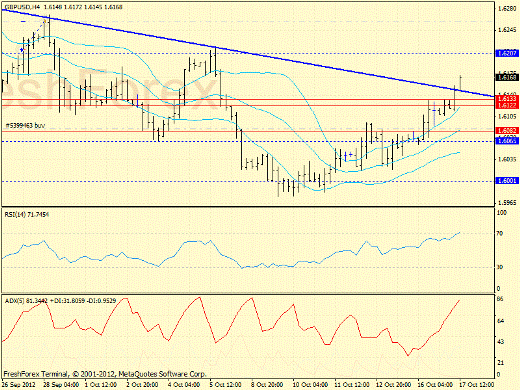Screen dimensions: 520x390
Task: Select the ADX scale value 86
Action: pyautogui.click(x=500, y=299)
